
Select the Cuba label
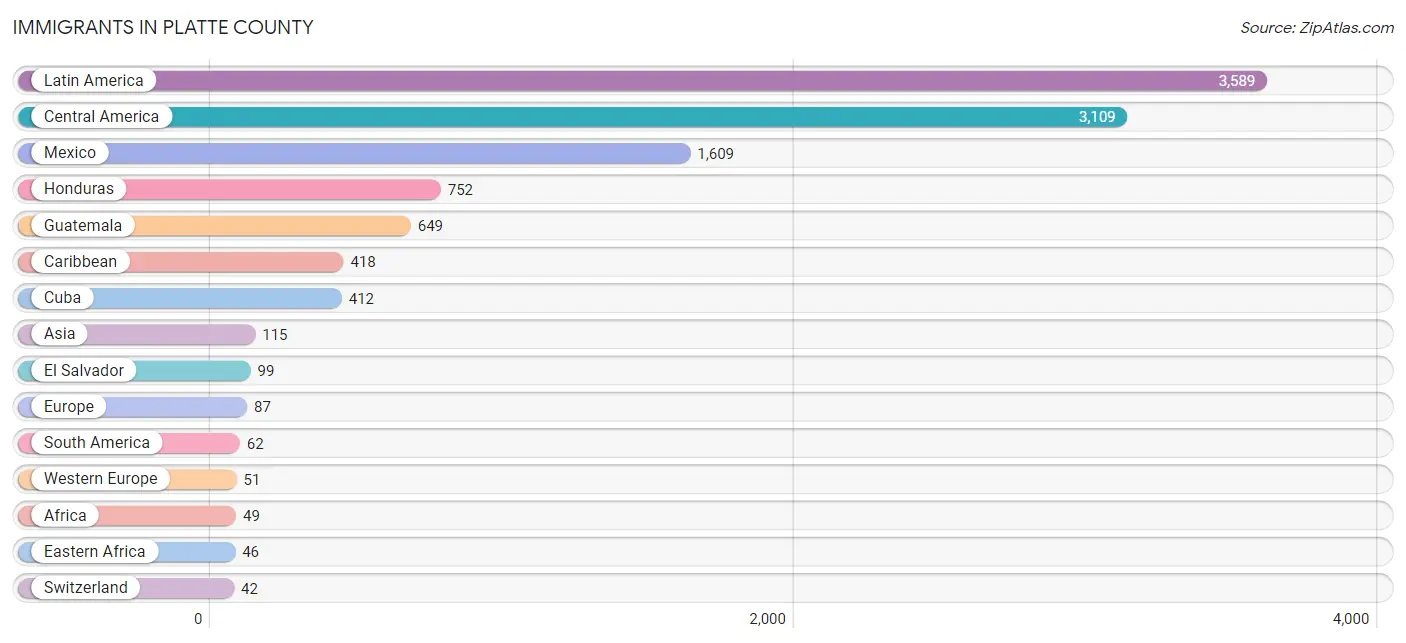62,298
